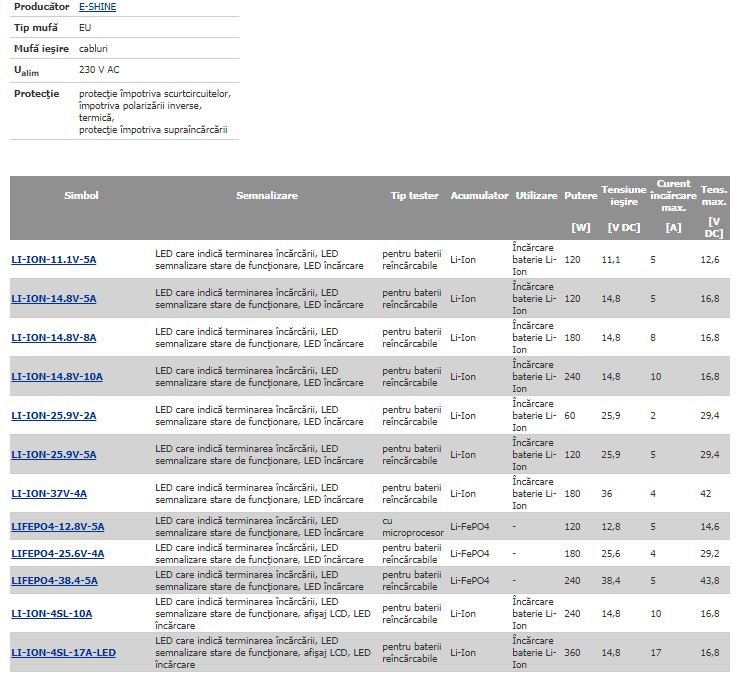
Task: Click the LI-ION-14.8V-5A product link
Action: click(54, 299)
